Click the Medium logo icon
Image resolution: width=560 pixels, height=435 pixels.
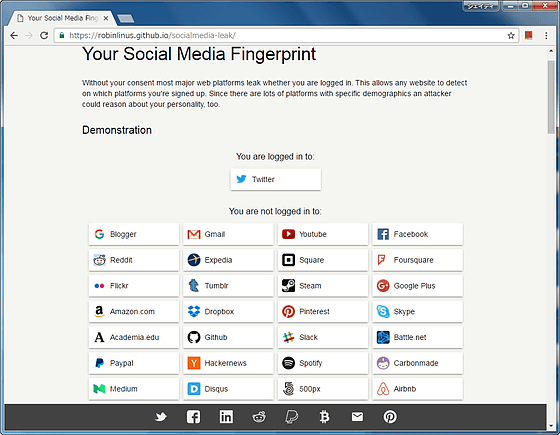tap(99, 389)
